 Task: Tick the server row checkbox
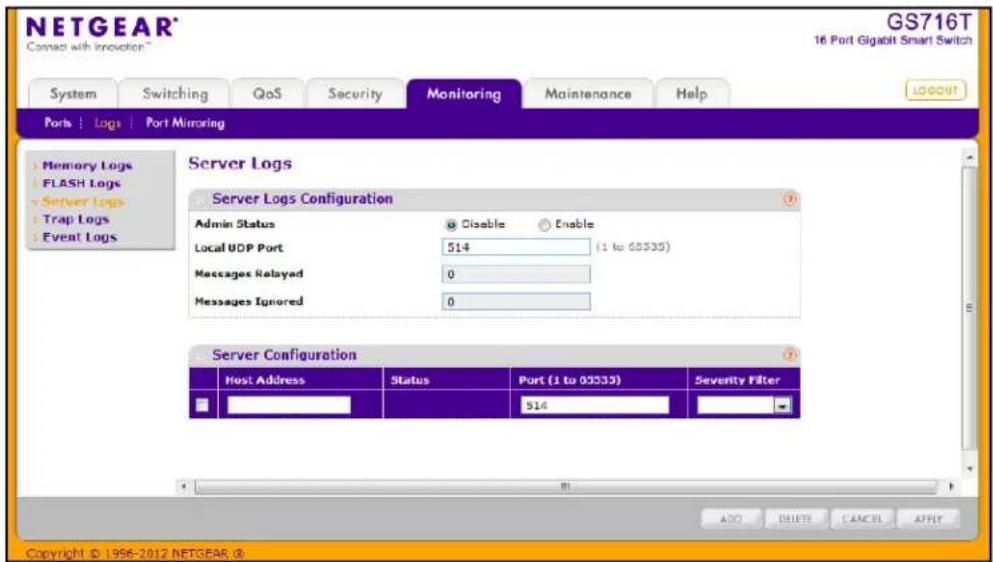pyautogui.click(x=202, y=405)
